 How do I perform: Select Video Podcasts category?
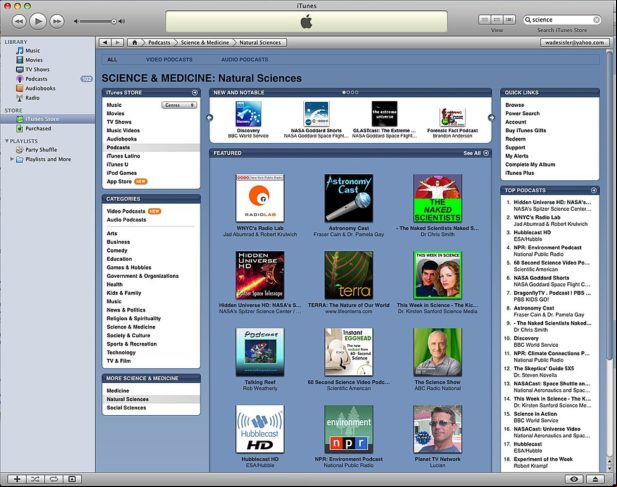tap(126, 211)
